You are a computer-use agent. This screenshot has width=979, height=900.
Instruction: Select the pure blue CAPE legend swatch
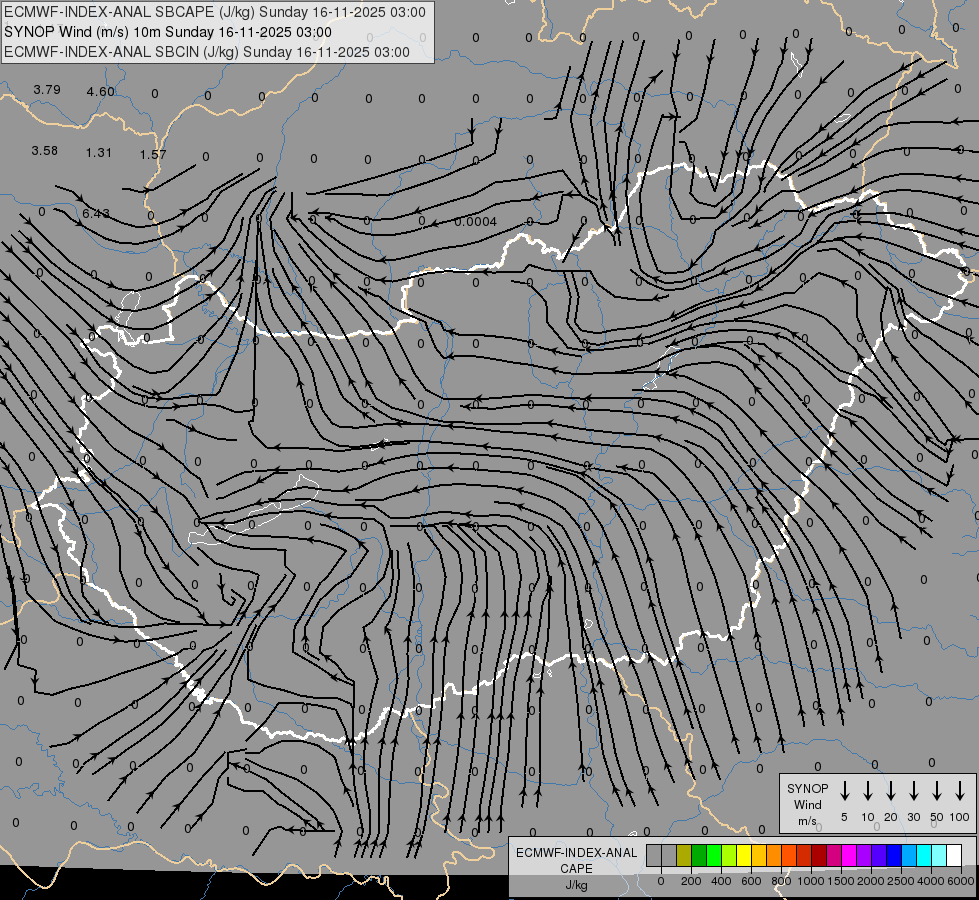895,856
